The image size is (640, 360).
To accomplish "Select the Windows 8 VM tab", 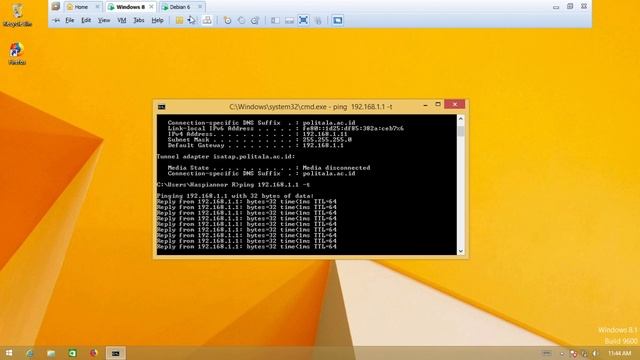I will [130, 7].
